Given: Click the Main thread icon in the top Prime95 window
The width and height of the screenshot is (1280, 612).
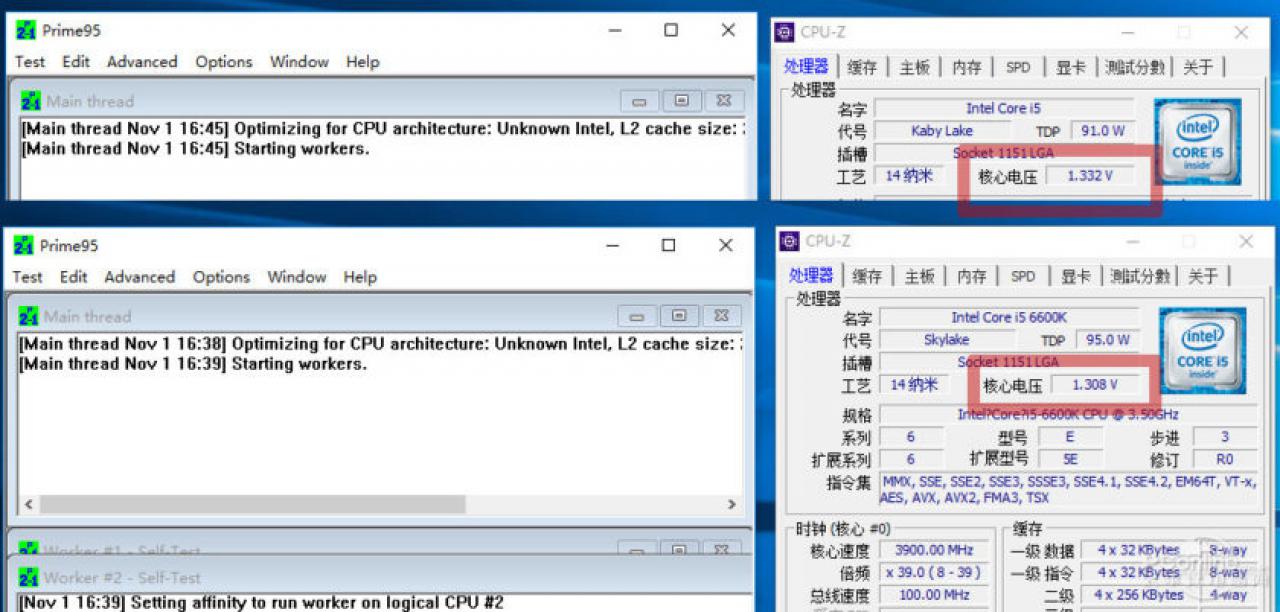Looking at the screenshot, I should tap(31, 100).
